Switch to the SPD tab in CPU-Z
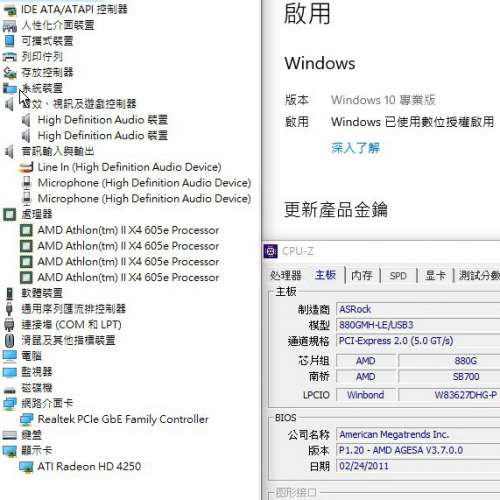 pos(398,276)
